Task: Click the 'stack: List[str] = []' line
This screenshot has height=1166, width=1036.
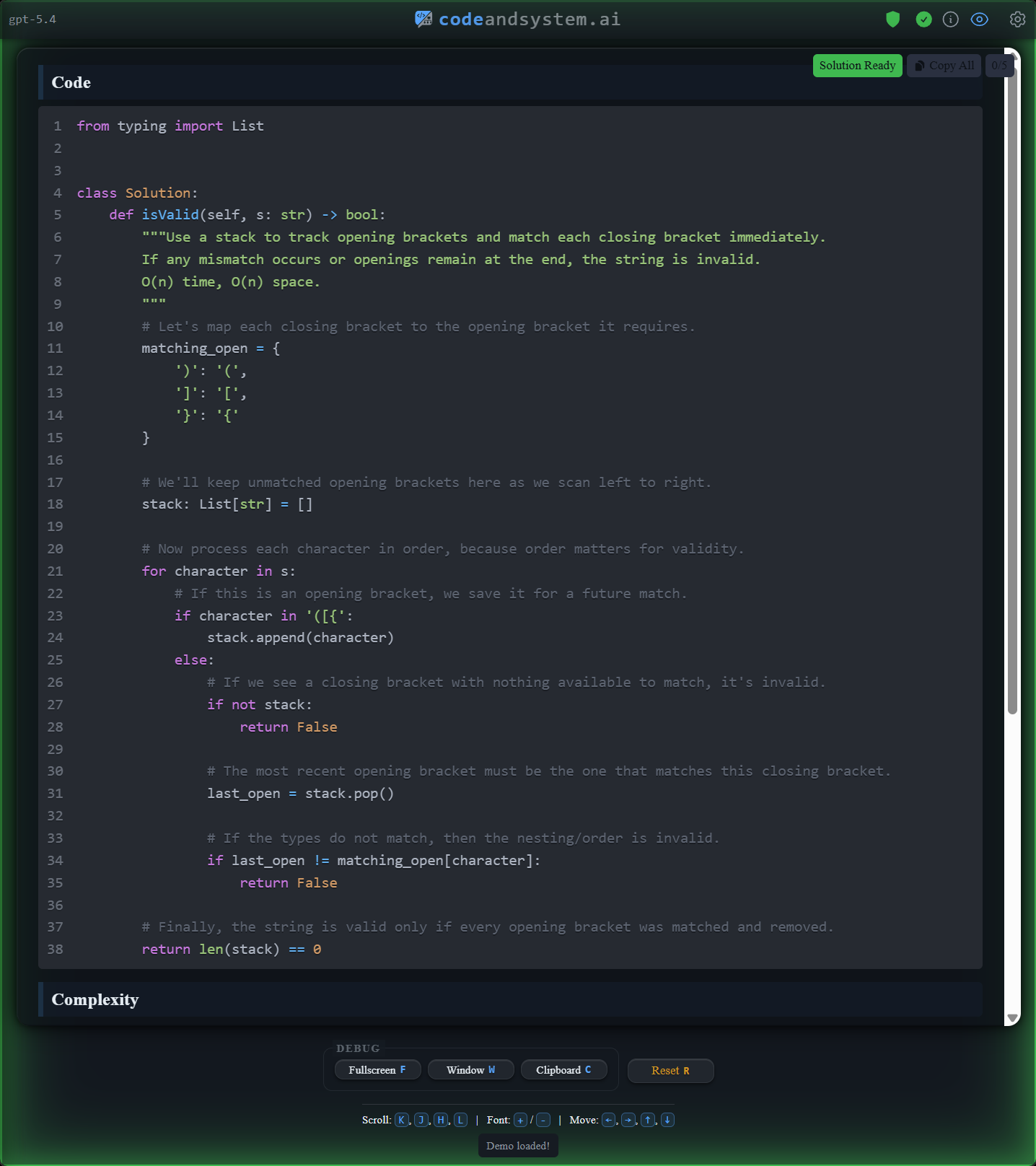Action: click(x=227, y=504)
